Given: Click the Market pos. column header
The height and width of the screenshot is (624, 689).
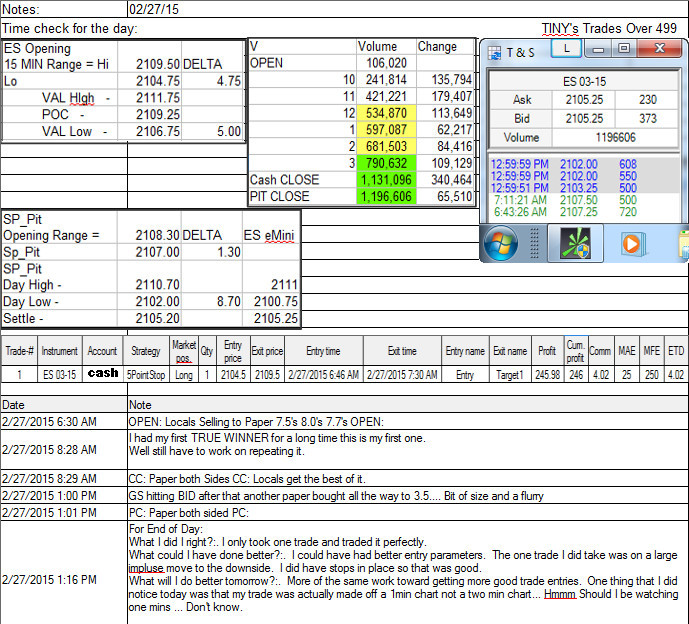Looking at the screenshot, I should 184,351.
